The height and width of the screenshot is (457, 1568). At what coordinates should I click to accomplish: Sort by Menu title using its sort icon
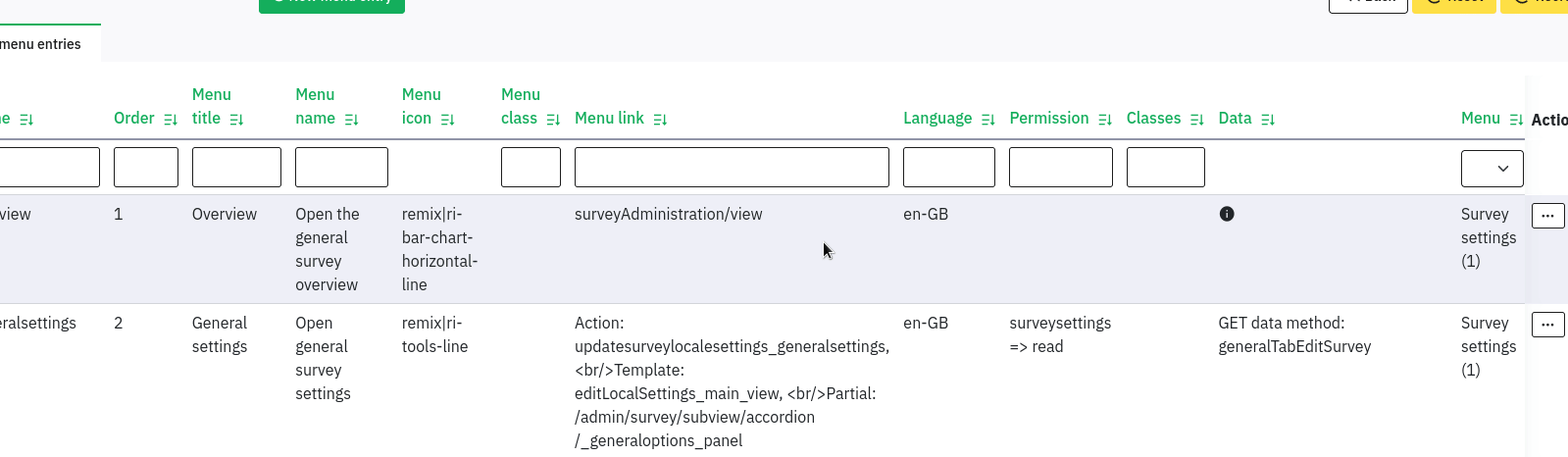pos(236,120)
